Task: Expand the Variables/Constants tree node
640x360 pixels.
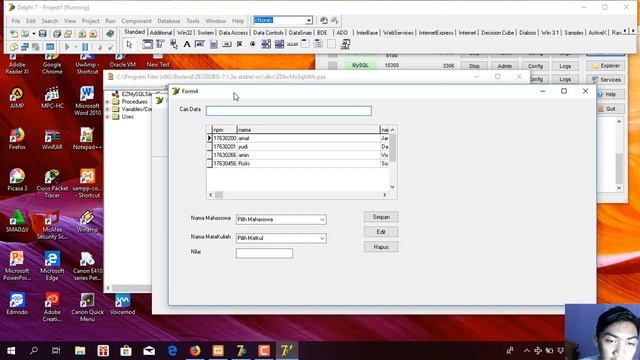Action: (x=108, y=109)
